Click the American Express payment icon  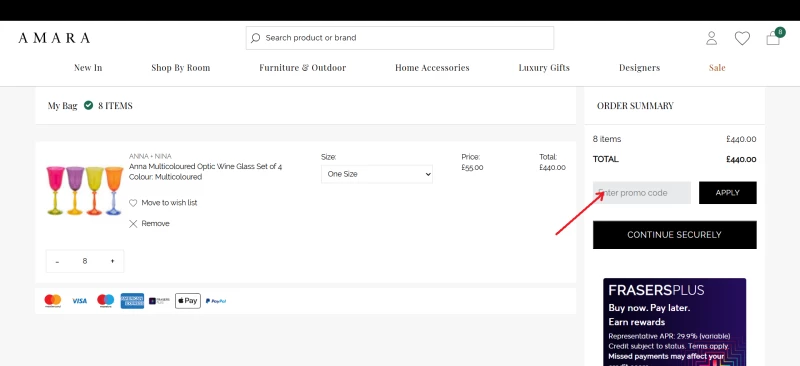[132, 301]
